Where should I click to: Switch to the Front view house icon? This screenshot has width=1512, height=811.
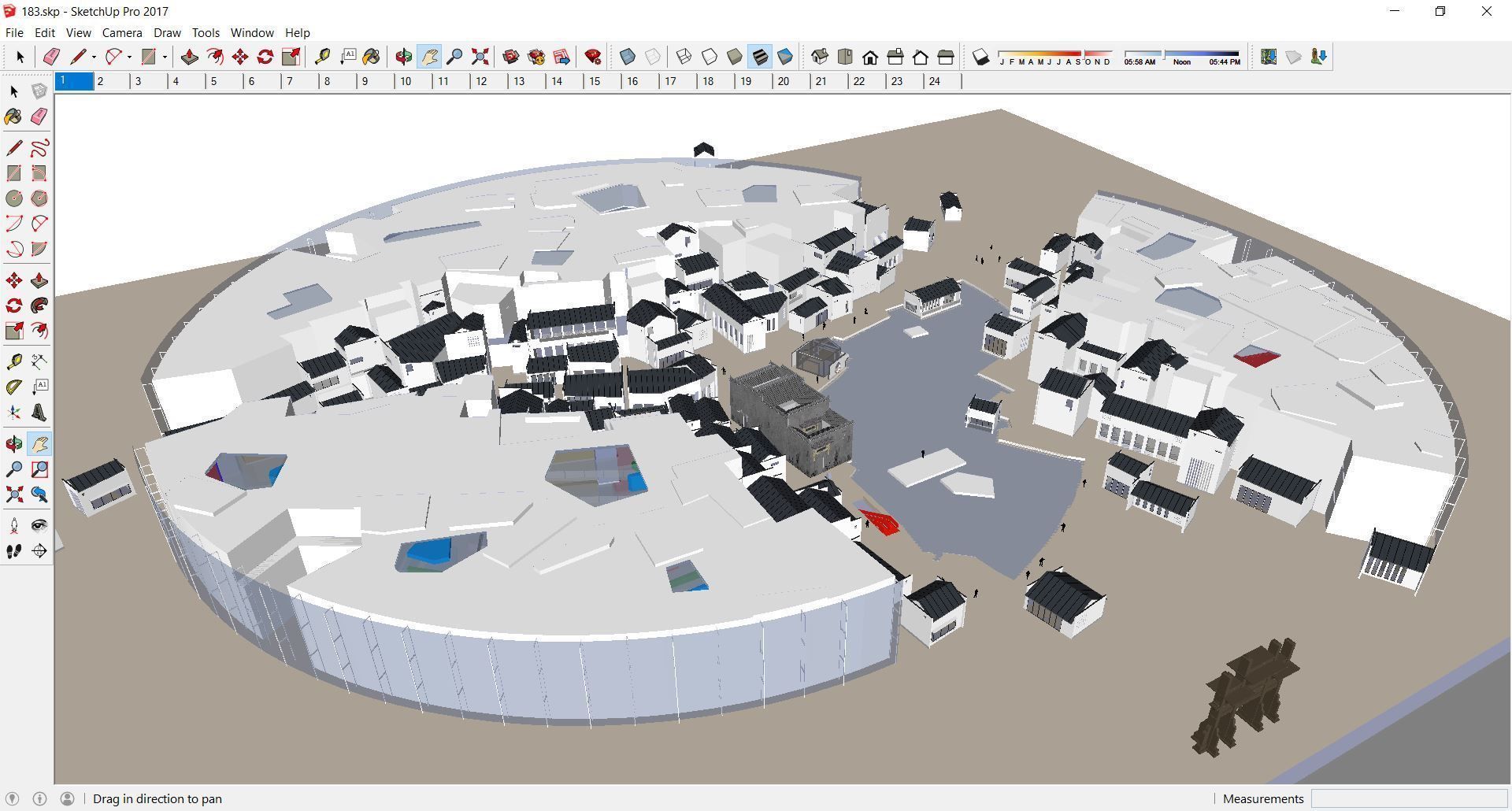pos(870,57)
